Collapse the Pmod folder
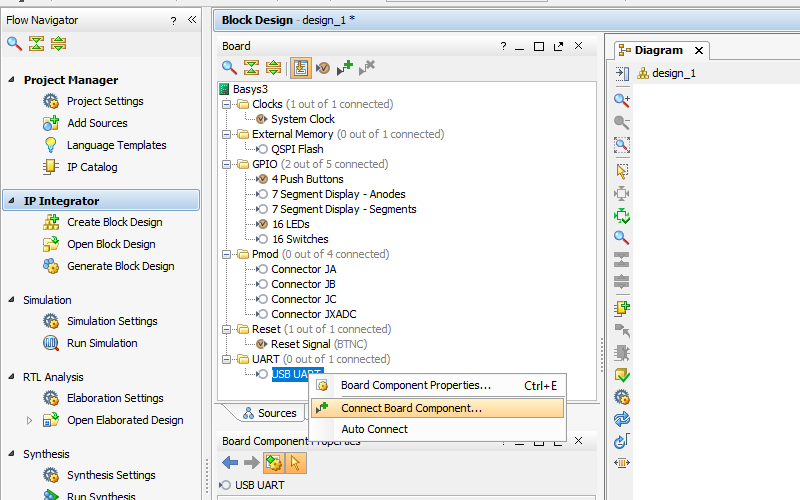The image size is (800, 500). pos(227,254)
